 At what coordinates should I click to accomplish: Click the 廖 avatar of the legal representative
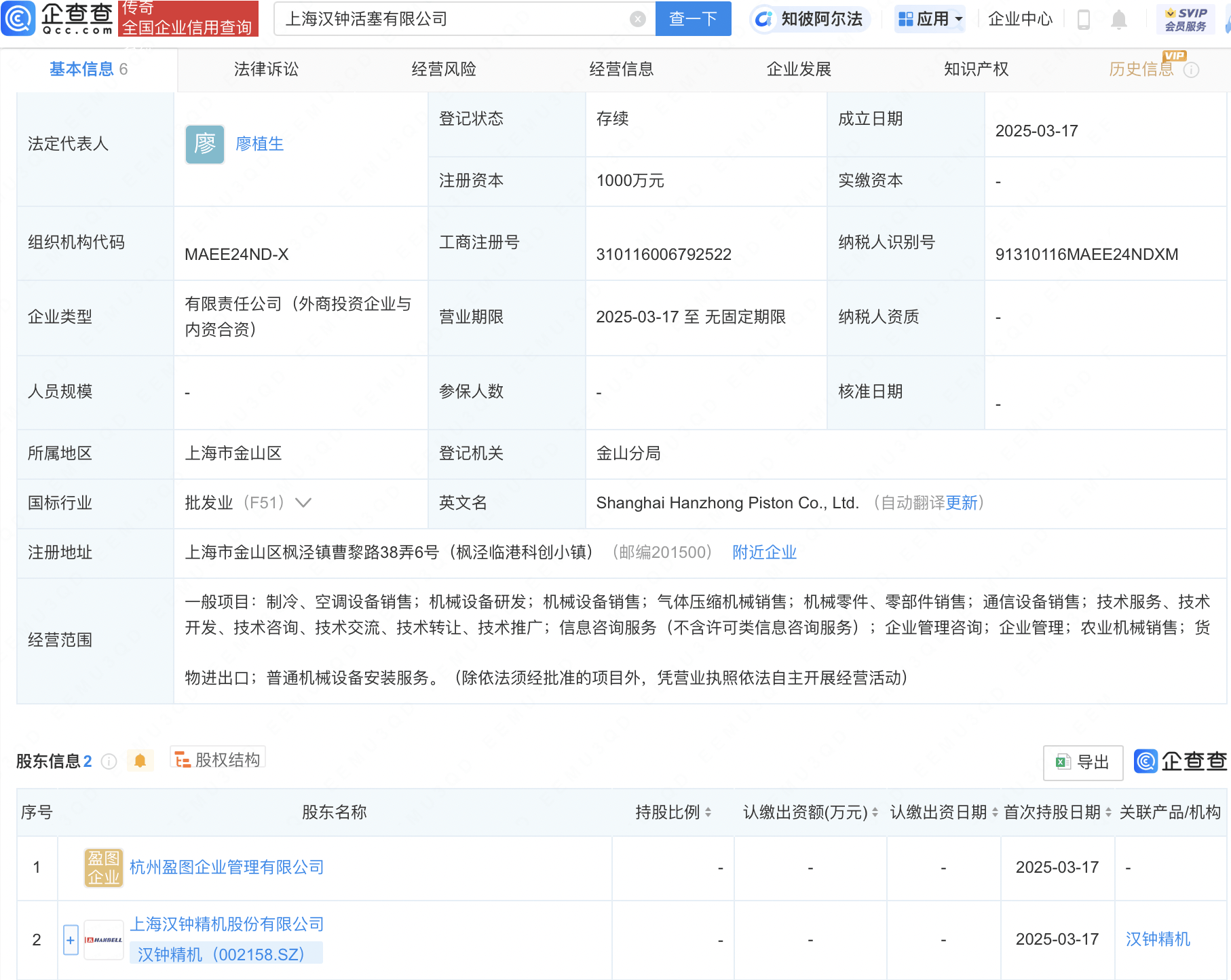click(x=205, y=144)
